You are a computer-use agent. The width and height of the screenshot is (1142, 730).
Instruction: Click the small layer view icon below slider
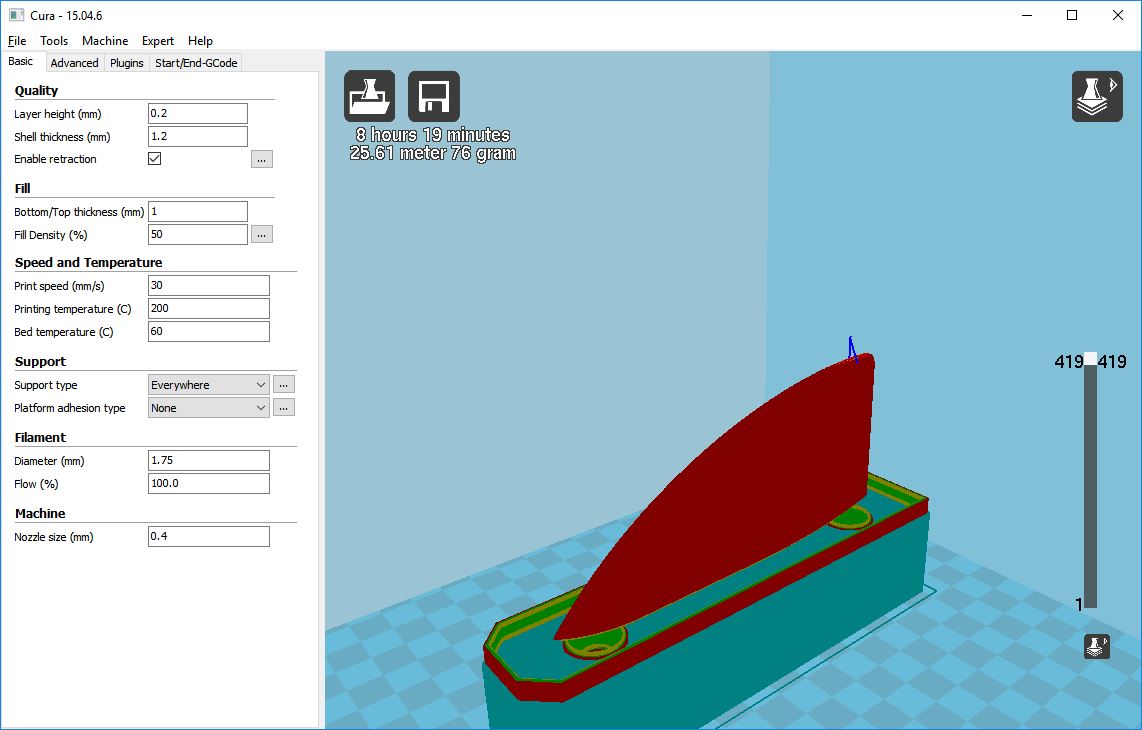pos(1096,646)
